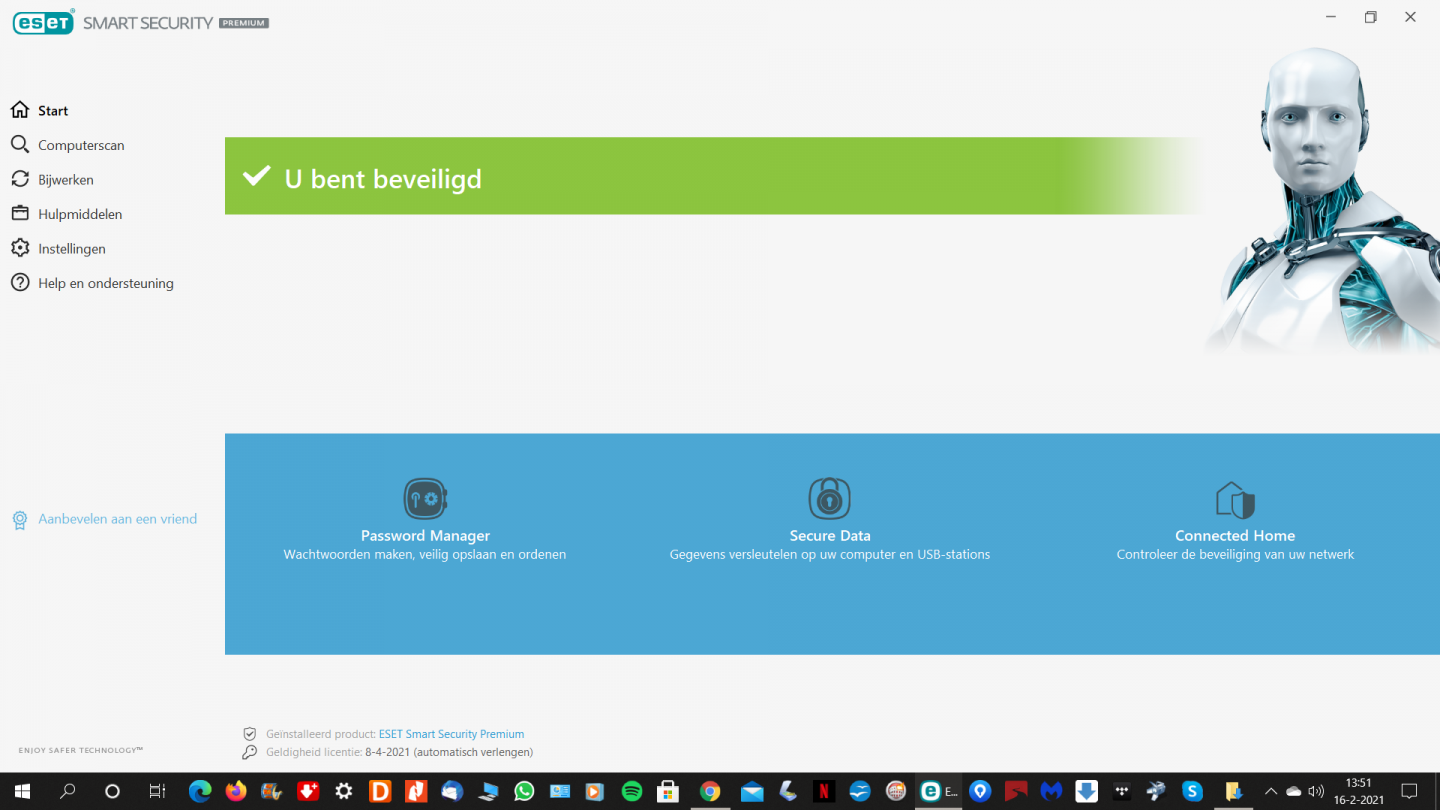Click the question mark icon beside Help
The height and width of the screenshot is (810, 1440).
point(20,283)
